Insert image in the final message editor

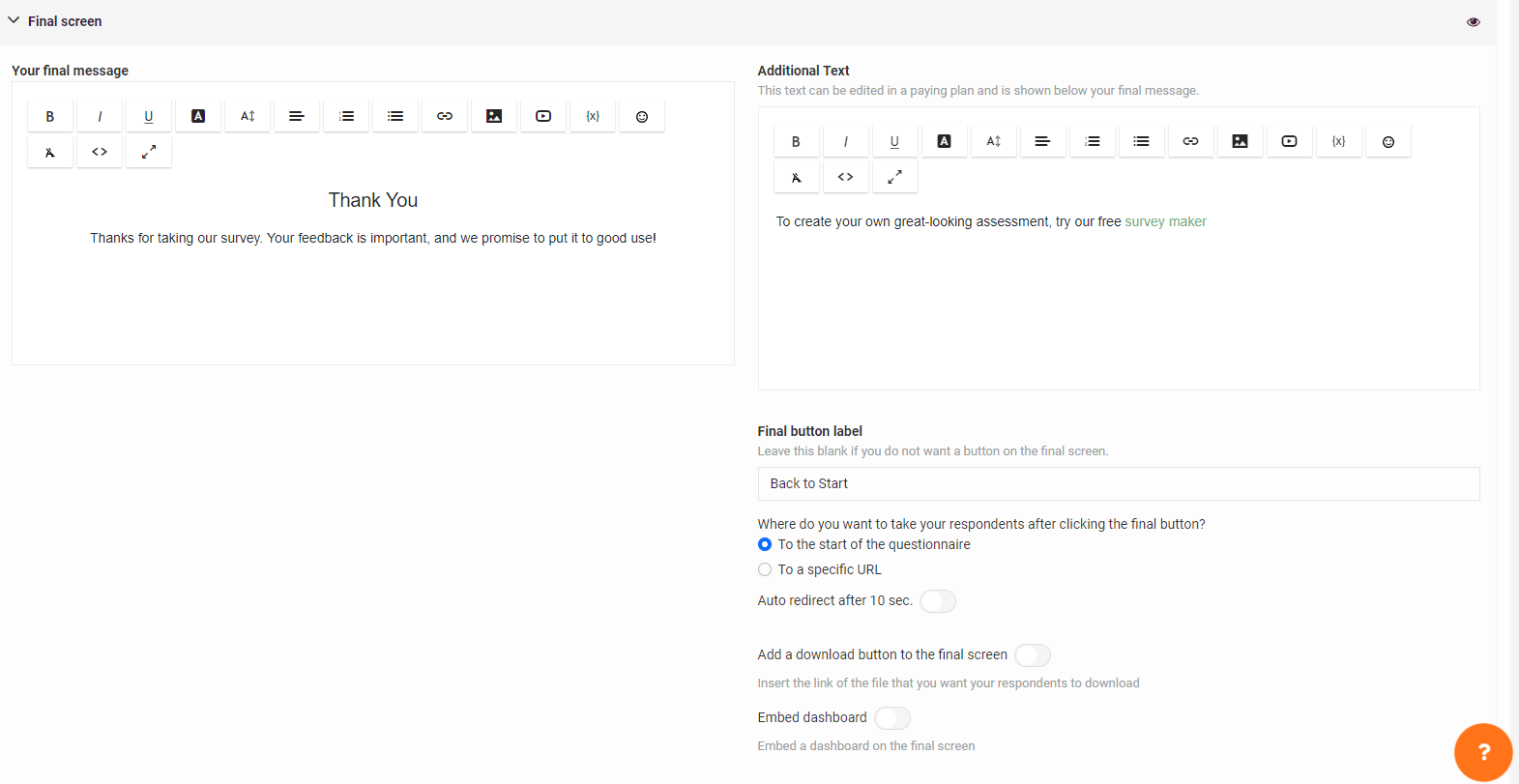click(x=494, y=116)
